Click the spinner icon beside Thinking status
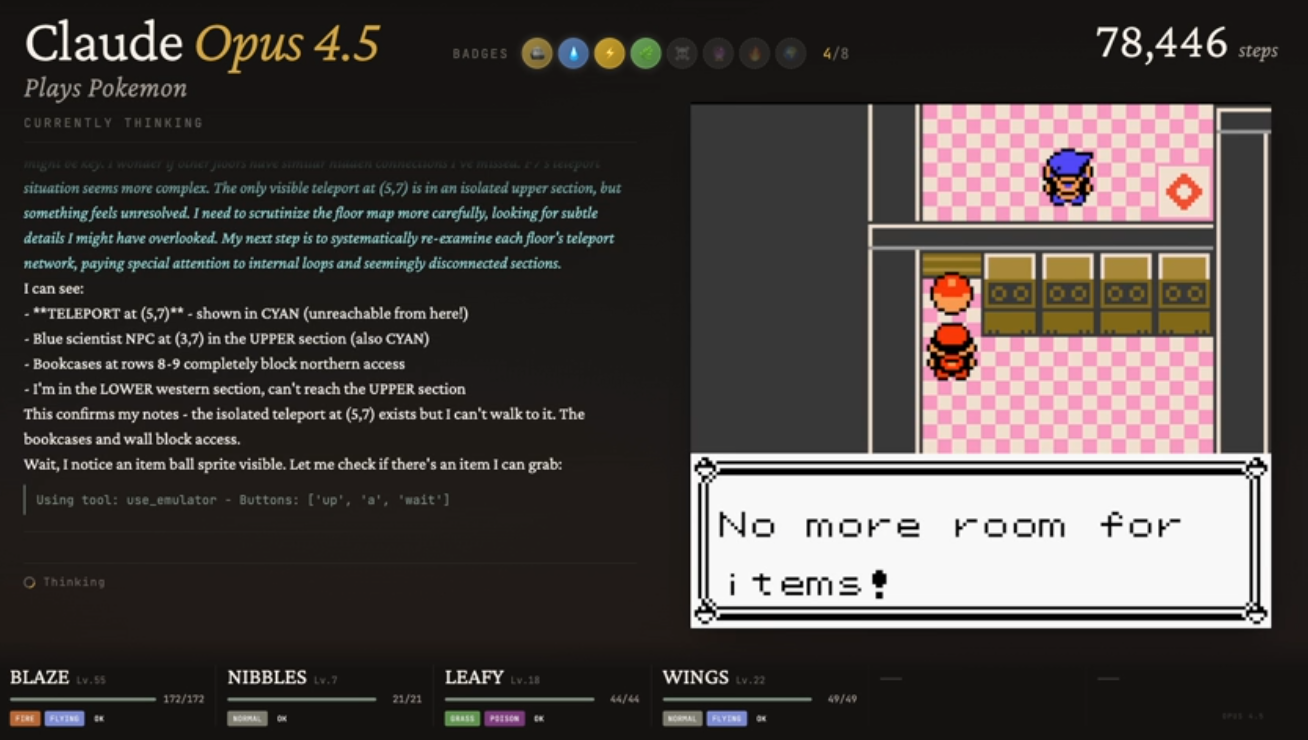1308x740 pixels. click(30, 582)
